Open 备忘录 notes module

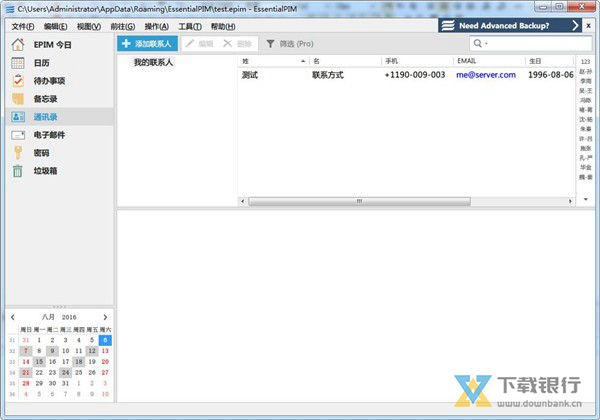pyautogui.click(x=44, y=99)
